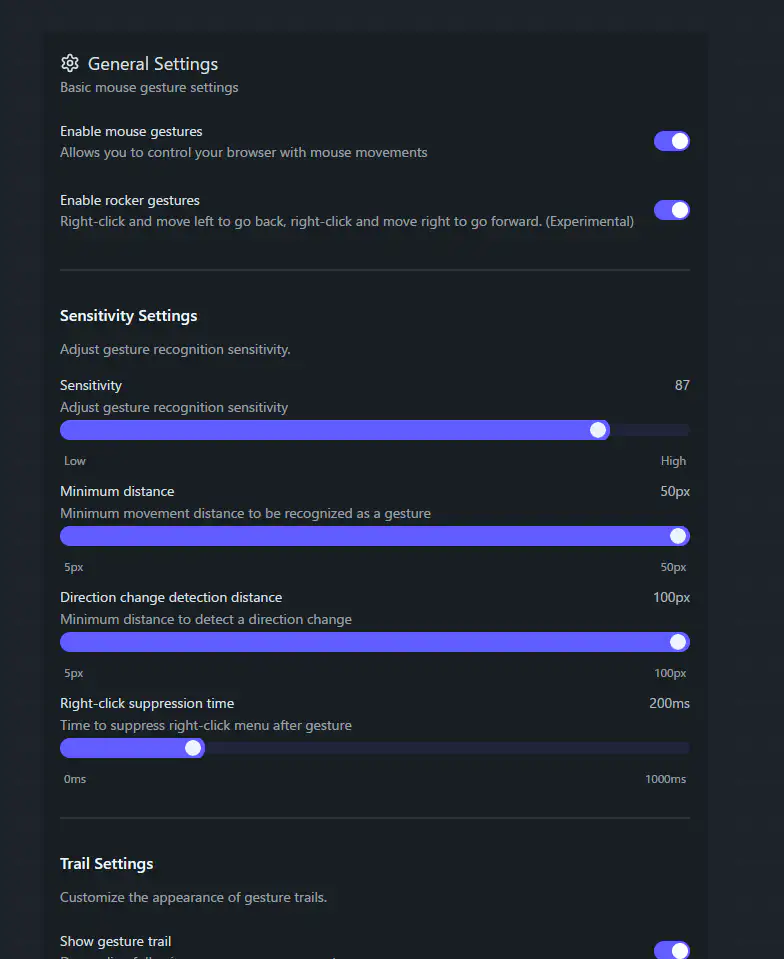Viewport: 784px width, 959px height.
Task: Select the Sensitivity Settings section title
Action: [129, 316]
